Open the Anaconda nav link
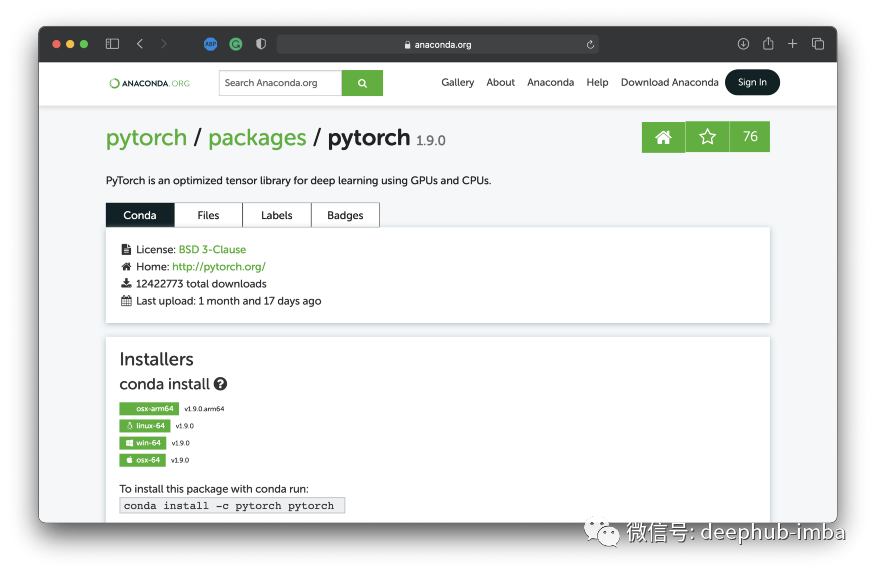The height and width of the screenshot is (573, 875). click(x=550, y=82)
